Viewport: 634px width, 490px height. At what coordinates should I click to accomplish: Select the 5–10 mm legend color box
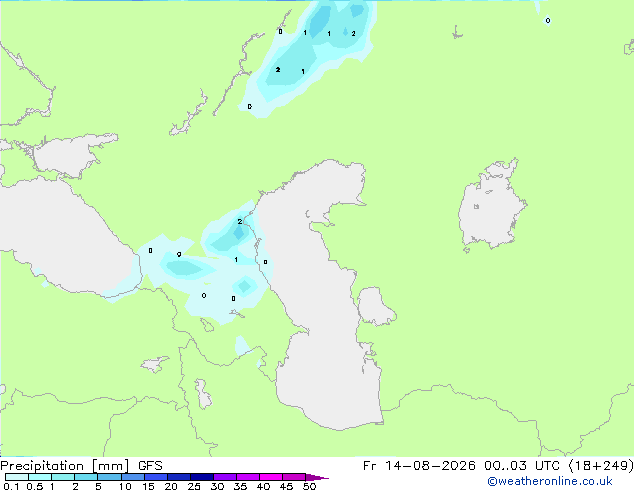[x=109, y=477]
